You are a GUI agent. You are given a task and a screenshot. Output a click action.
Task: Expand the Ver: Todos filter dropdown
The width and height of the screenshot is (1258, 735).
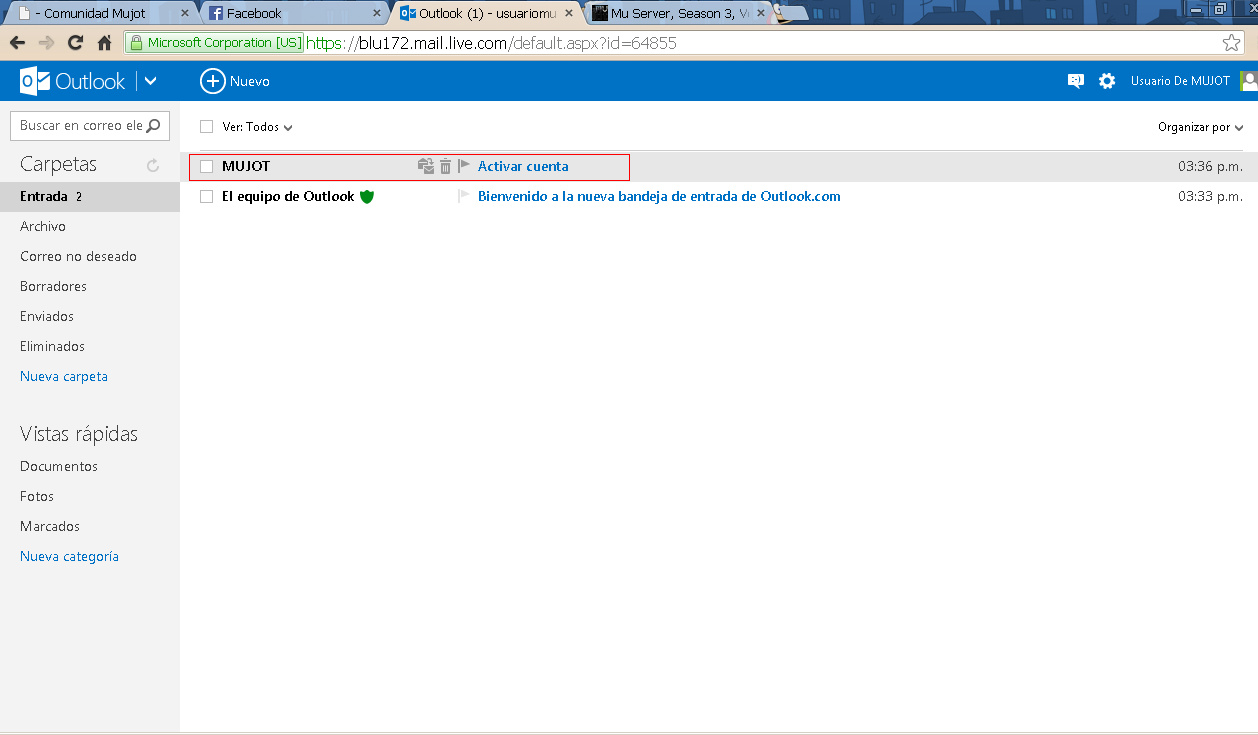257,127
